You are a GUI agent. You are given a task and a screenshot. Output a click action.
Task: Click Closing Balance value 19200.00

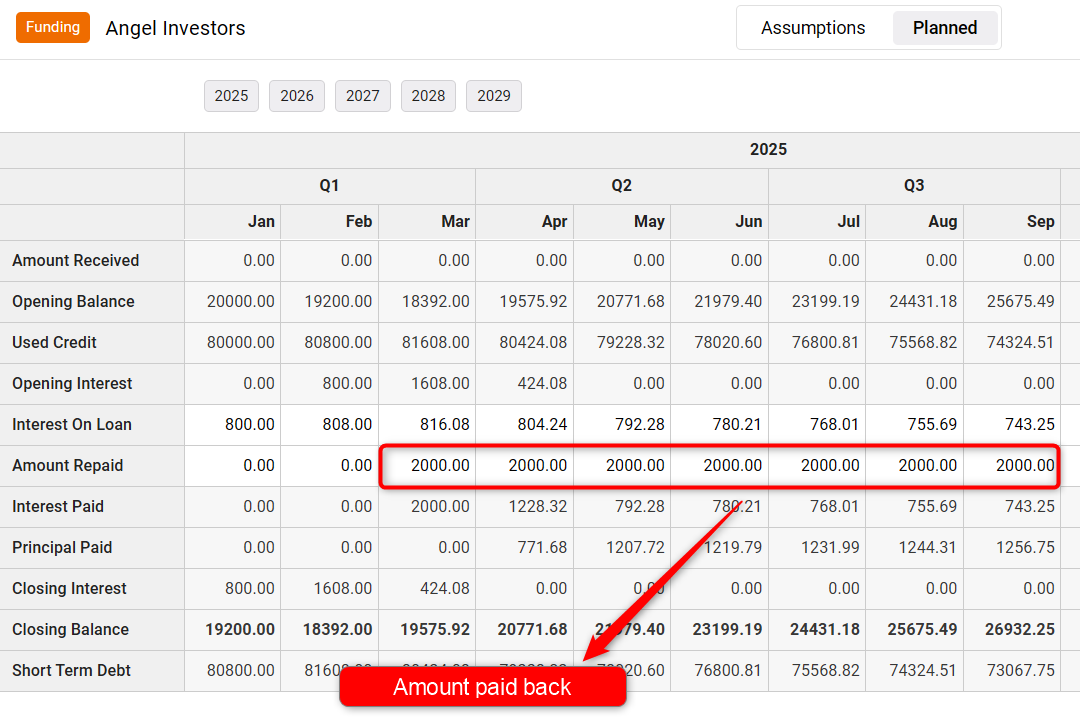[240, 630]
